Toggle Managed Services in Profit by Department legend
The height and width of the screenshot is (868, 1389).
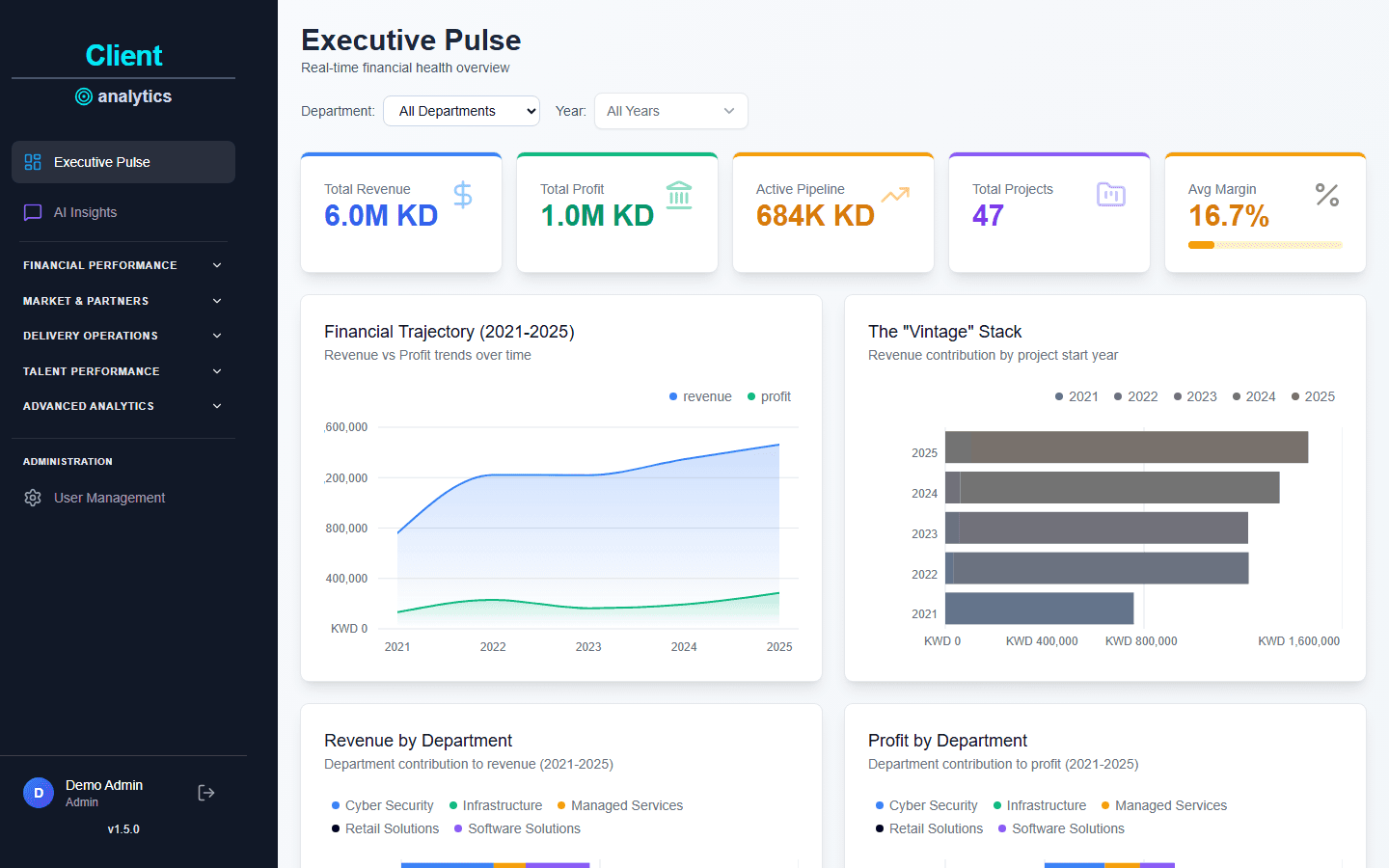pos(1164,805)
